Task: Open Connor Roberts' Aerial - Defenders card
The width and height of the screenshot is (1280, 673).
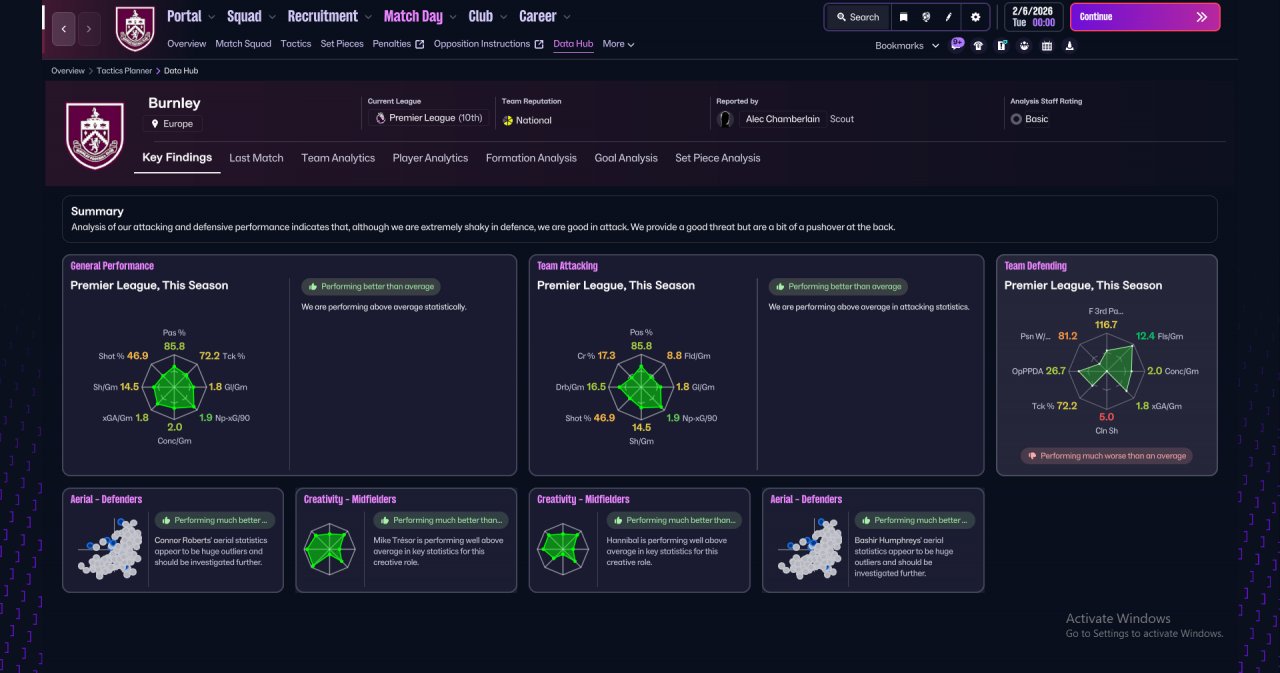Action: (173, 541)
